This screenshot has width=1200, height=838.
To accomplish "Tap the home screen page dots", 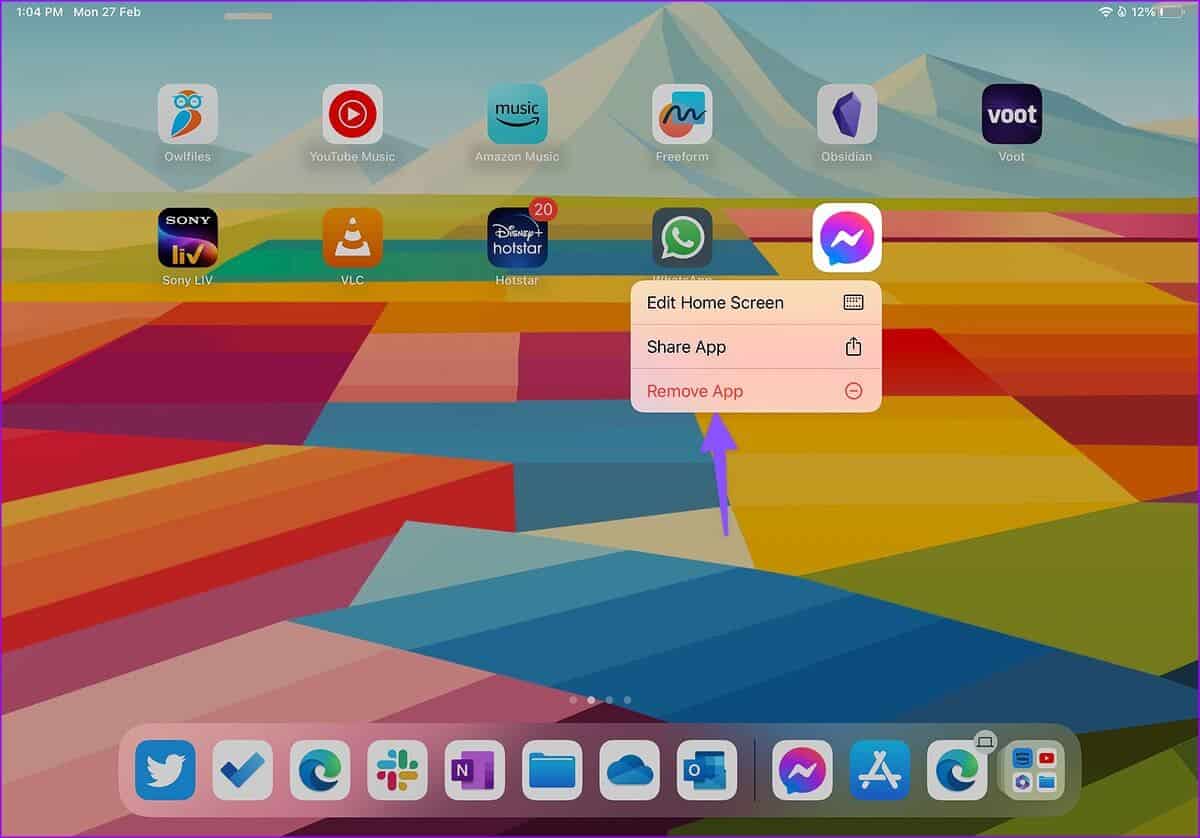I will point(600,700).
